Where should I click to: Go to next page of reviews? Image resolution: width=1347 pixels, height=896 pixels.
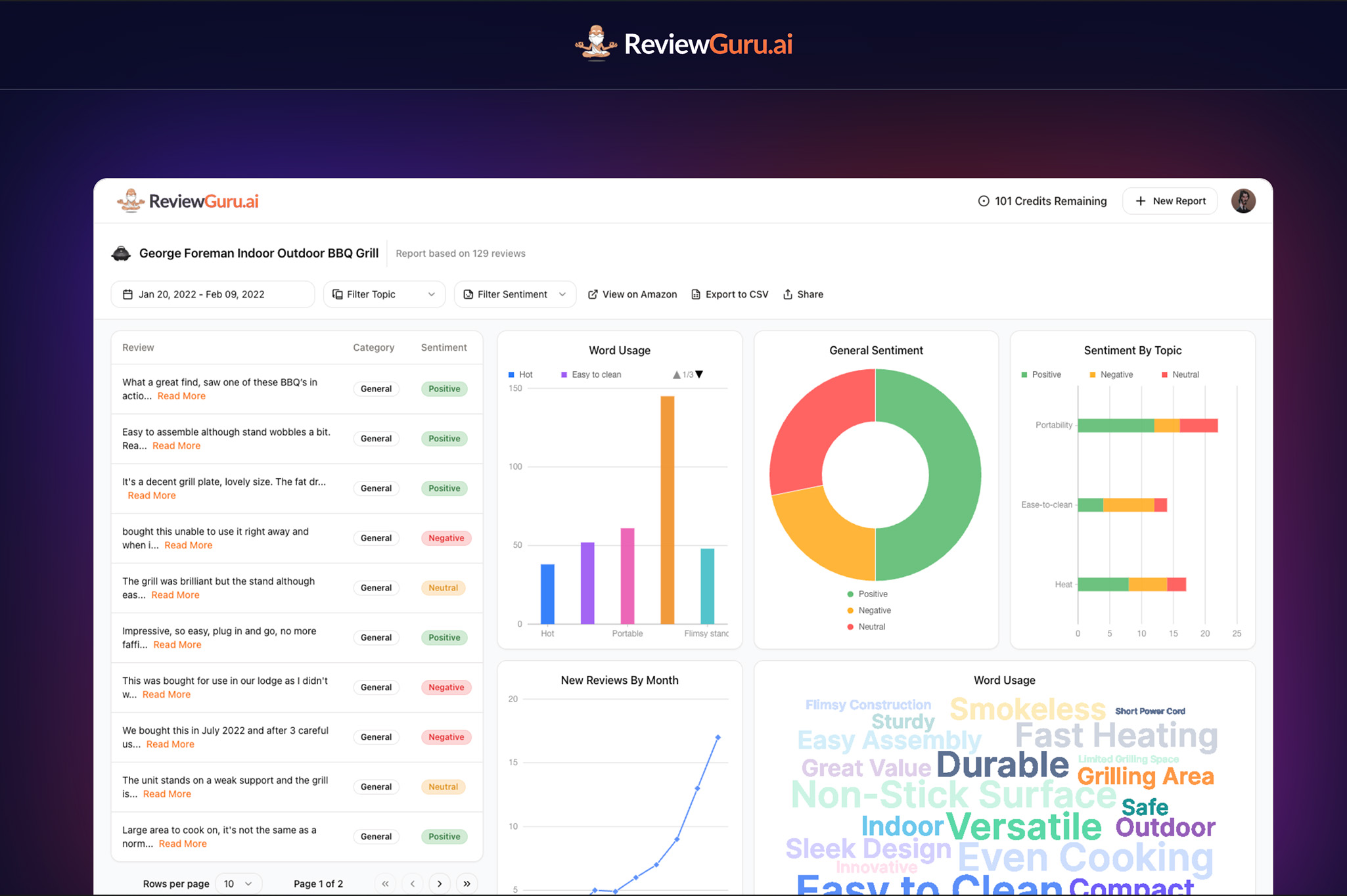point(440,884)
